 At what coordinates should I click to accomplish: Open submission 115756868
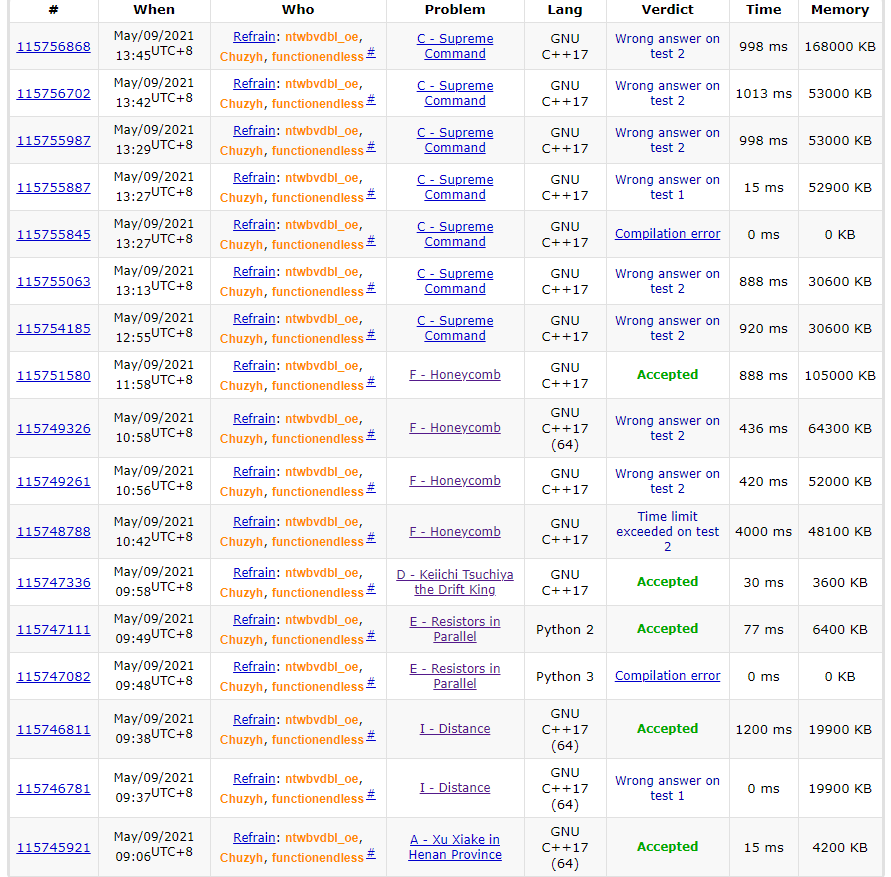point(53,47)
